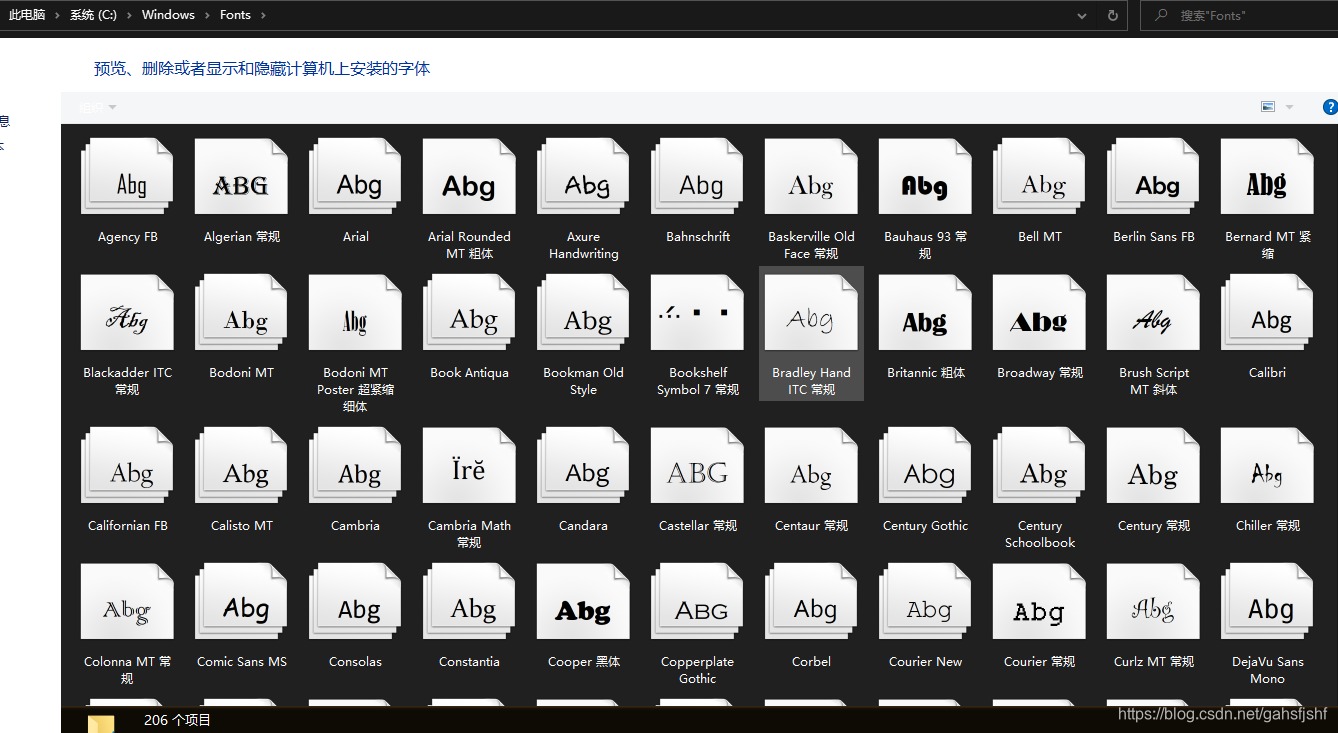Select the Colonna MT 常规 font
This screenshot has width=1338, height=733.
click(127, 602)
